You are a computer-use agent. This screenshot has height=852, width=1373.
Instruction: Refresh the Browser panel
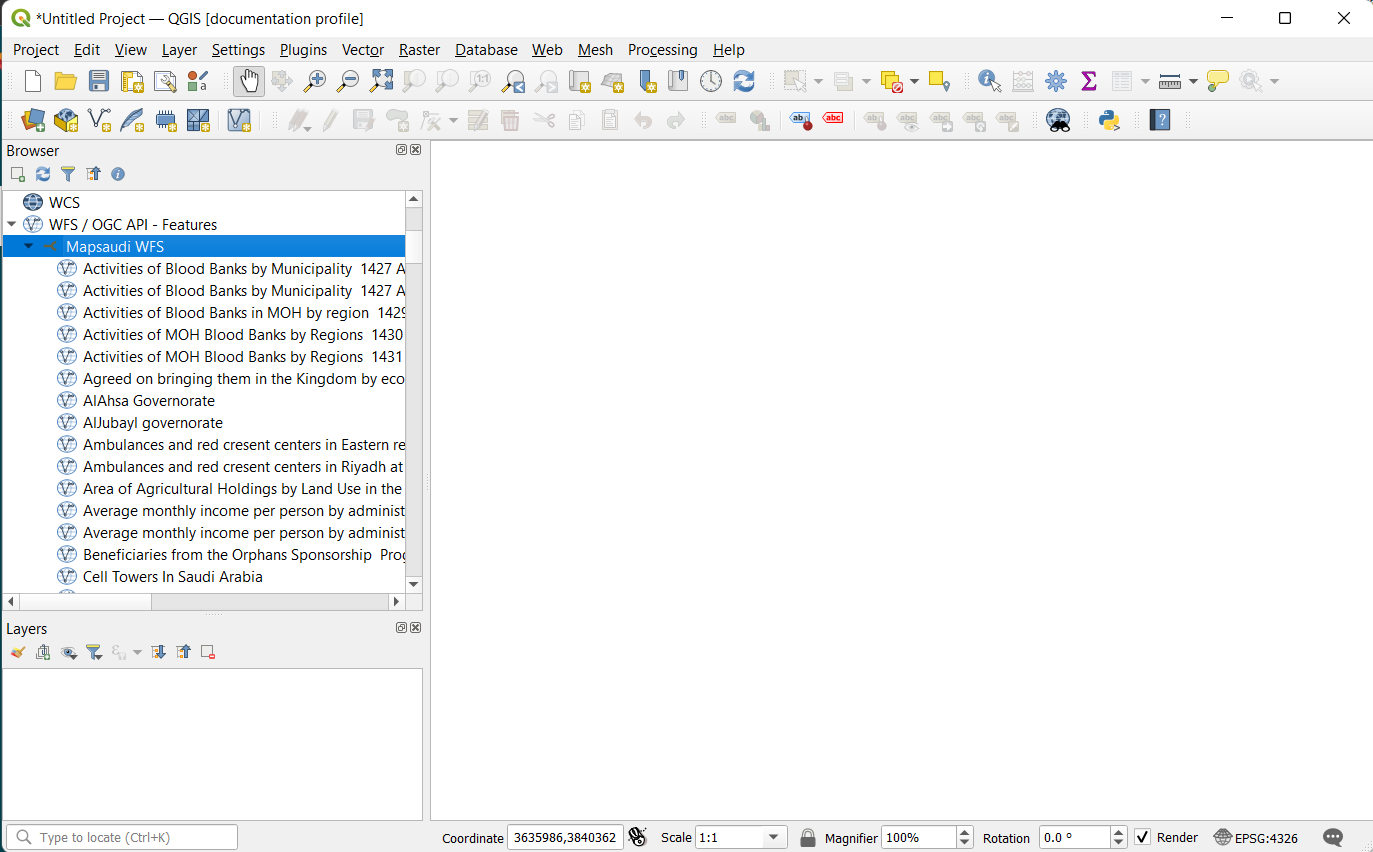coord(42,174)
